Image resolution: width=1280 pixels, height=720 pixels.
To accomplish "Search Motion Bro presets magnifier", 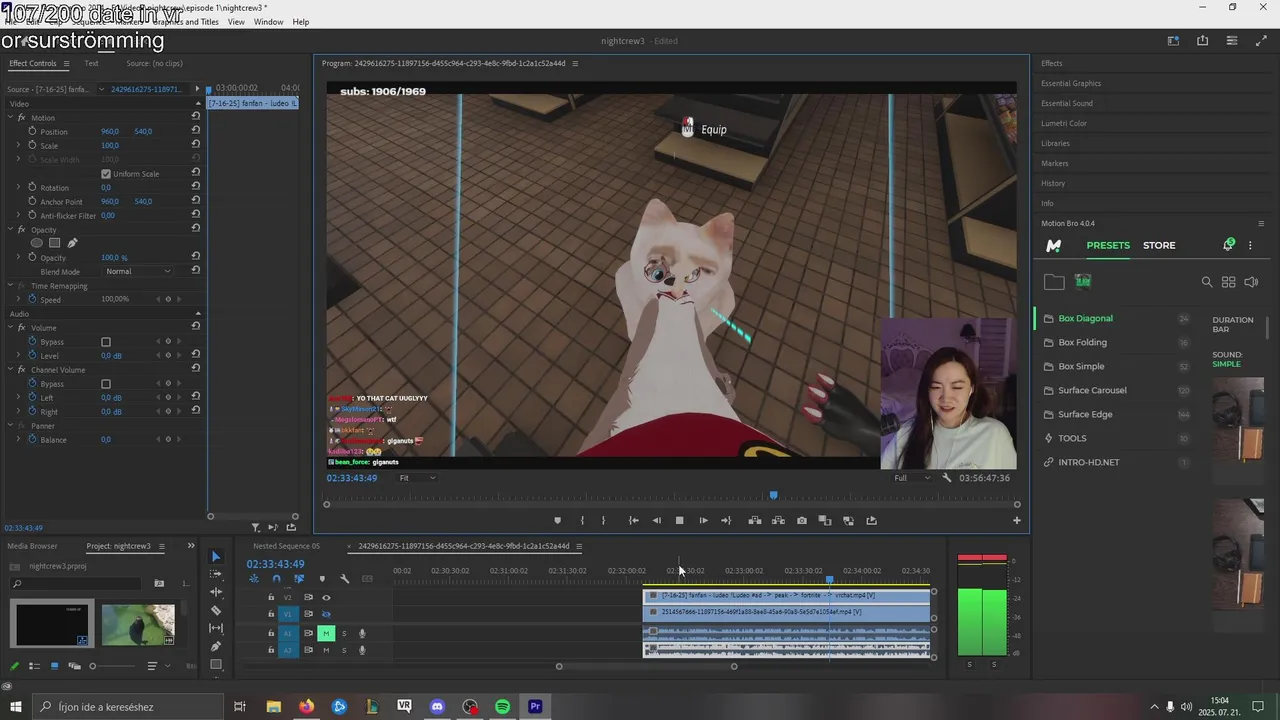I will click(1207, 282).
